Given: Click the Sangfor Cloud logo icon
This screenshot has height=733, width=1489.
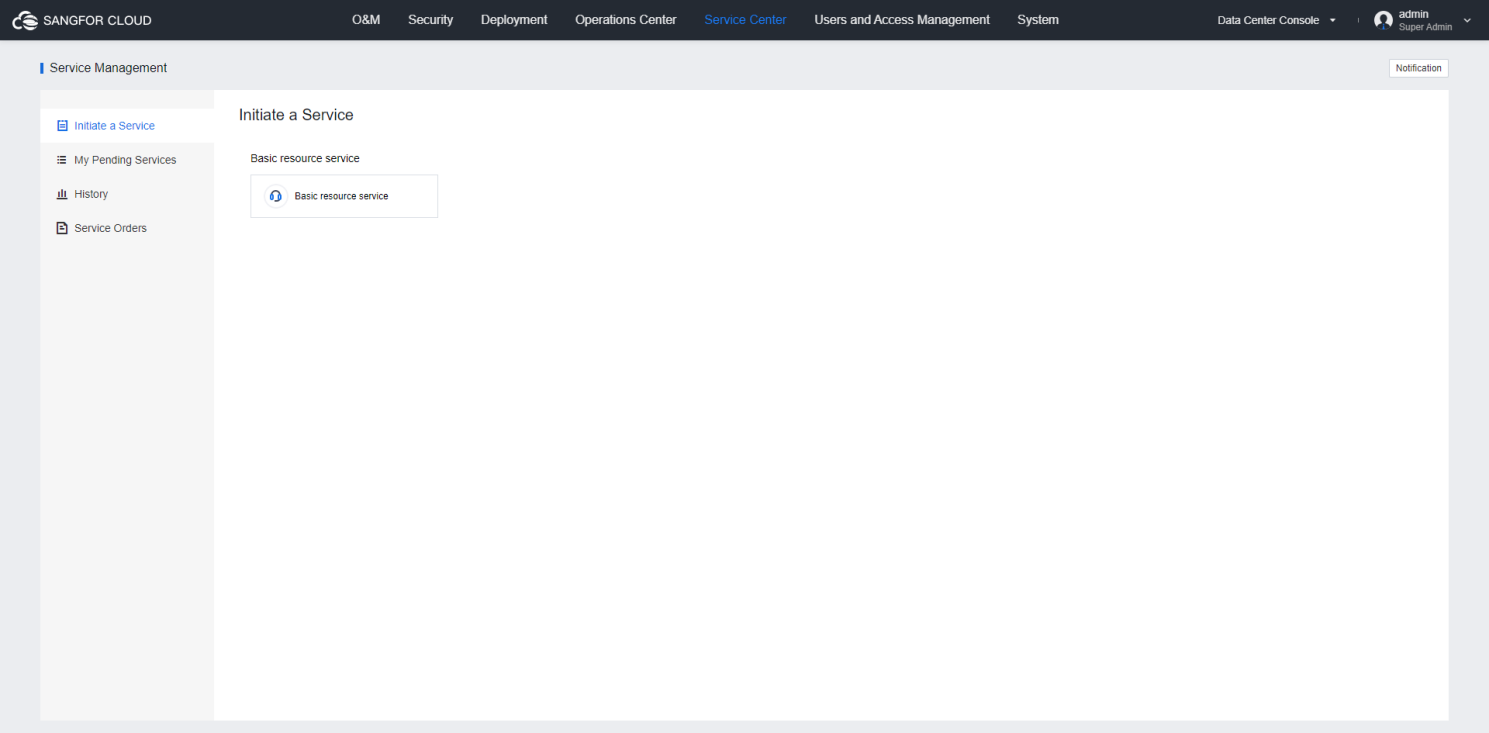Looking at the screenshot, I should (25, 20).
